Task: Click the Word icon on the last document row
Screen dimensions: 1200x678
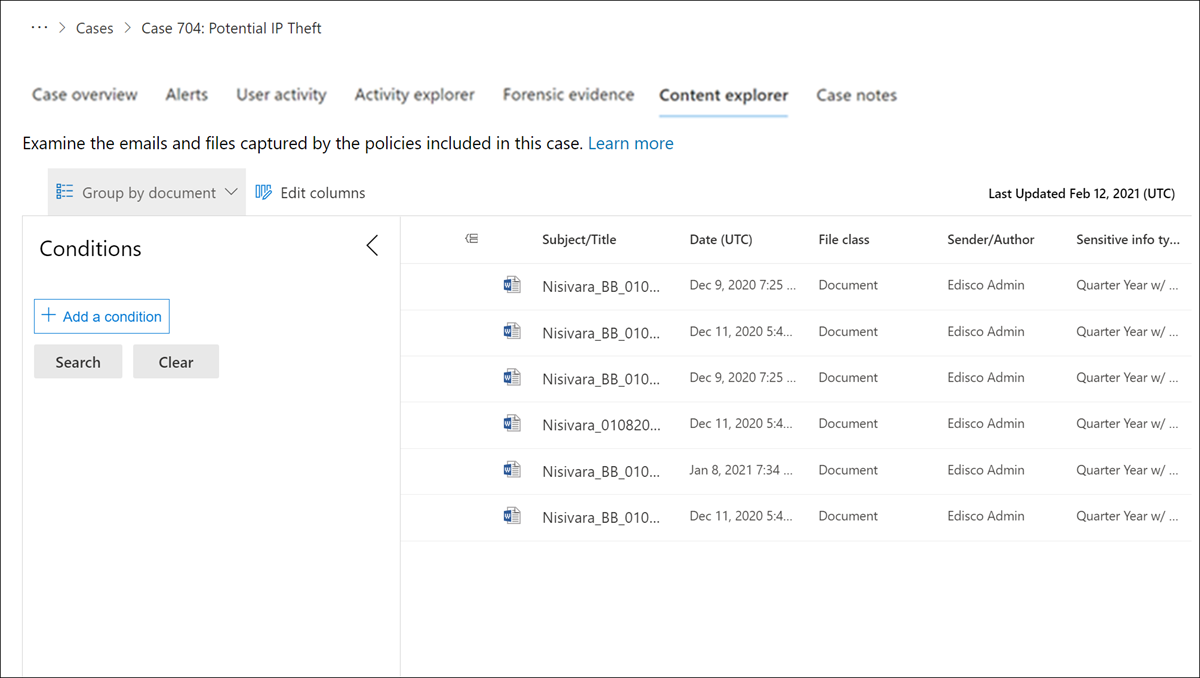Action: coord(512,515)
